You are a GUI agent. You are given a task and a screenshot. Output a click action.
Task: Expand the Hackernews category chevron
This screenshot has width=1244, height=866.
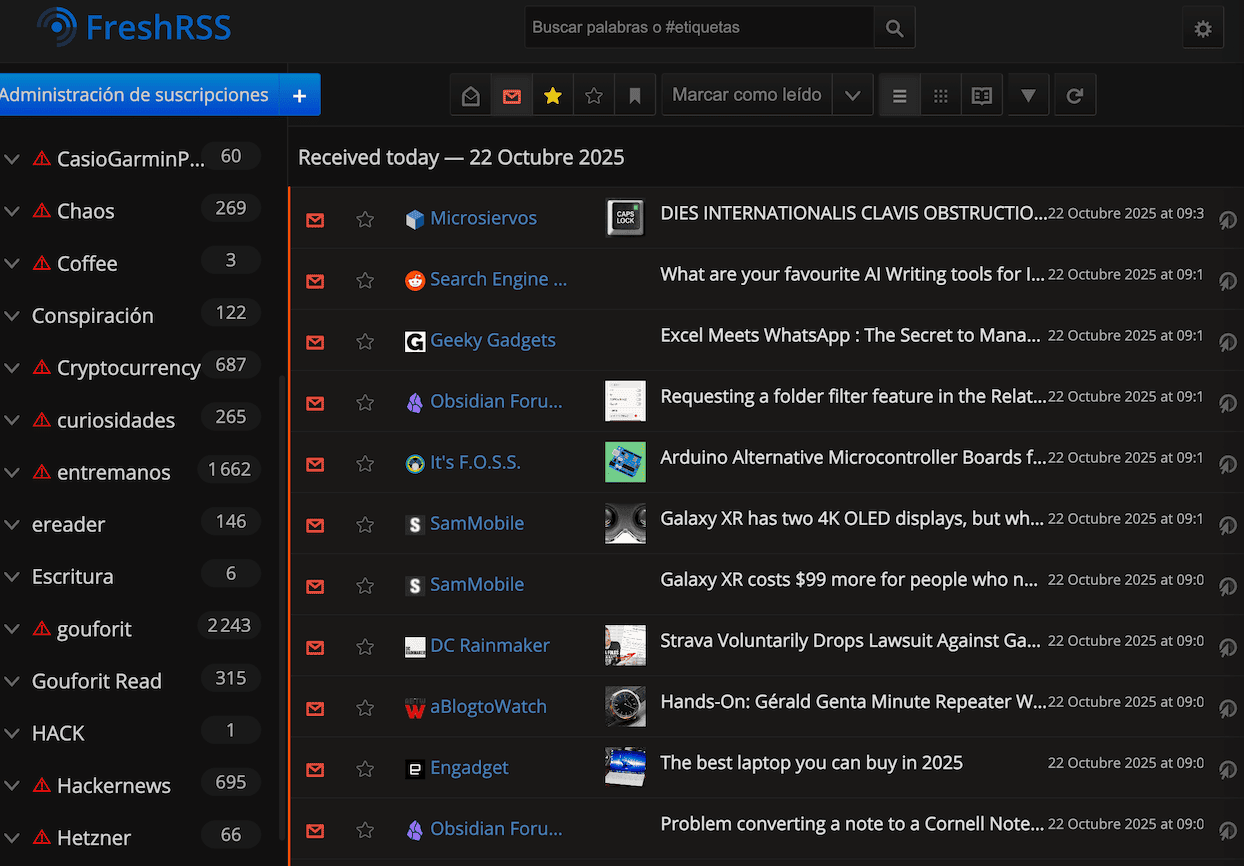12,786
